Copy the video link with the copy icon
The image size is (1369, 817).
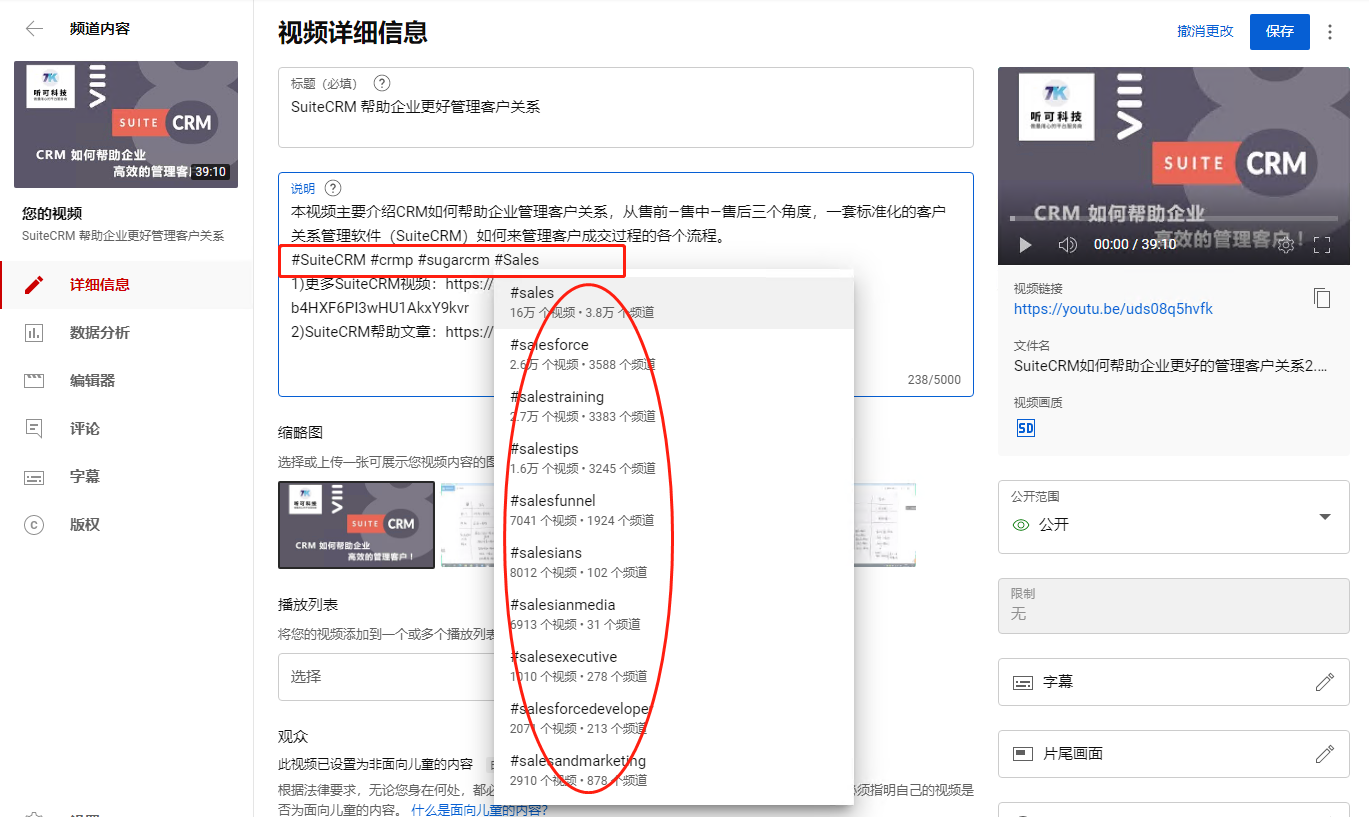click(x=1322, y=298)
